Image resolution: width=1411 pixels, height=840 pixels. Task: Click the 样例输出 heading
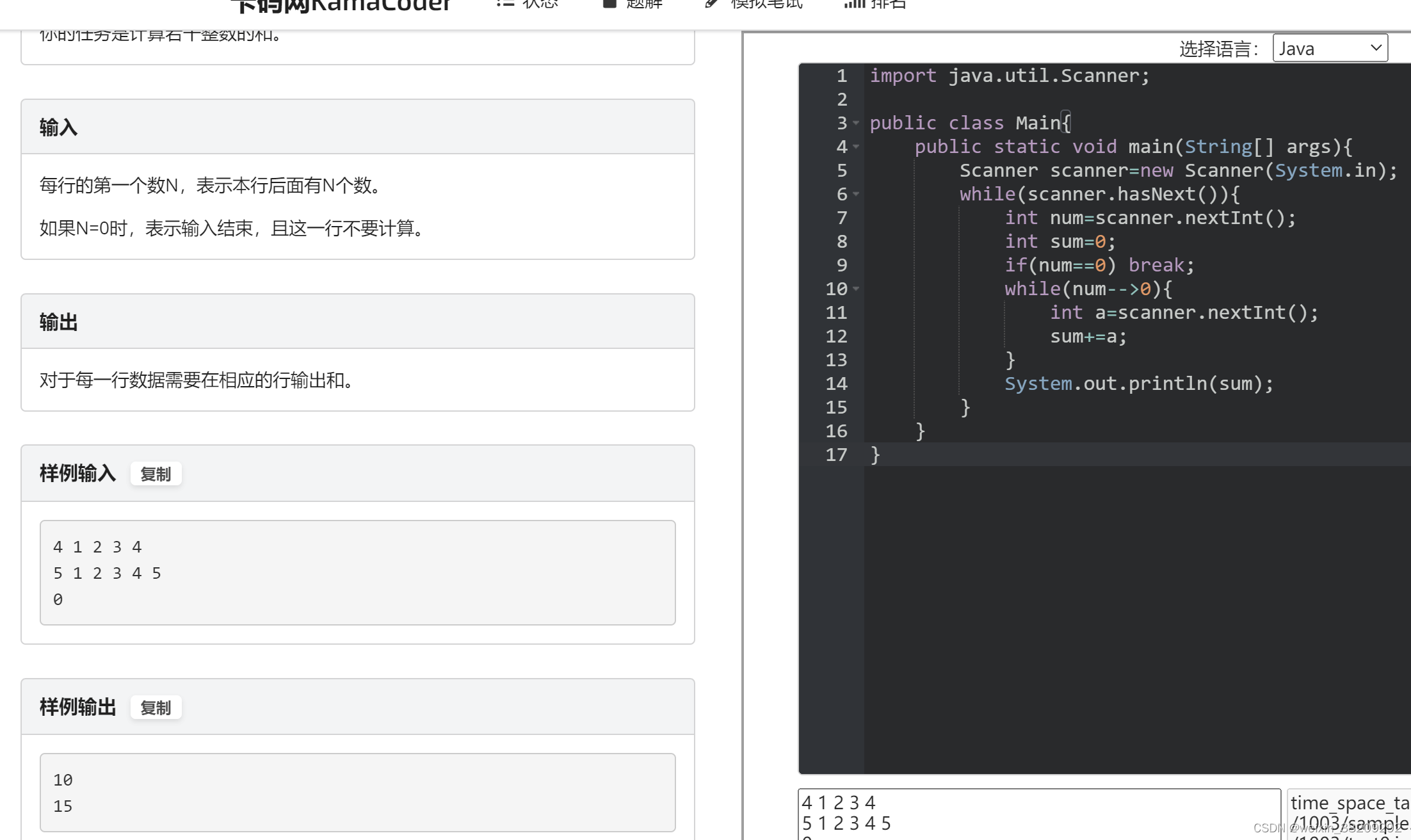click(x=77, y=707)
